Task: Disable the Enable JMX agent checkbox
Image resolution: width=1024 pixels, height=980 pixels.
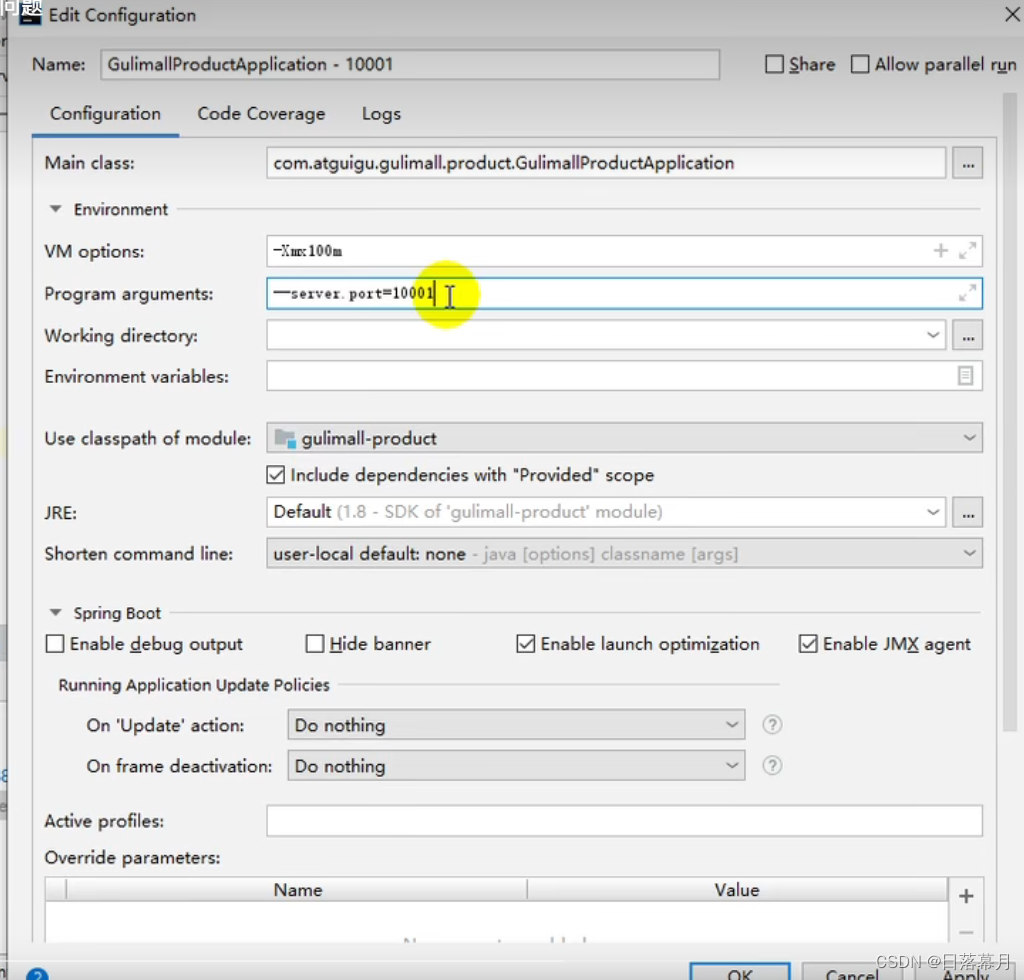Action: tap(807, 644)
